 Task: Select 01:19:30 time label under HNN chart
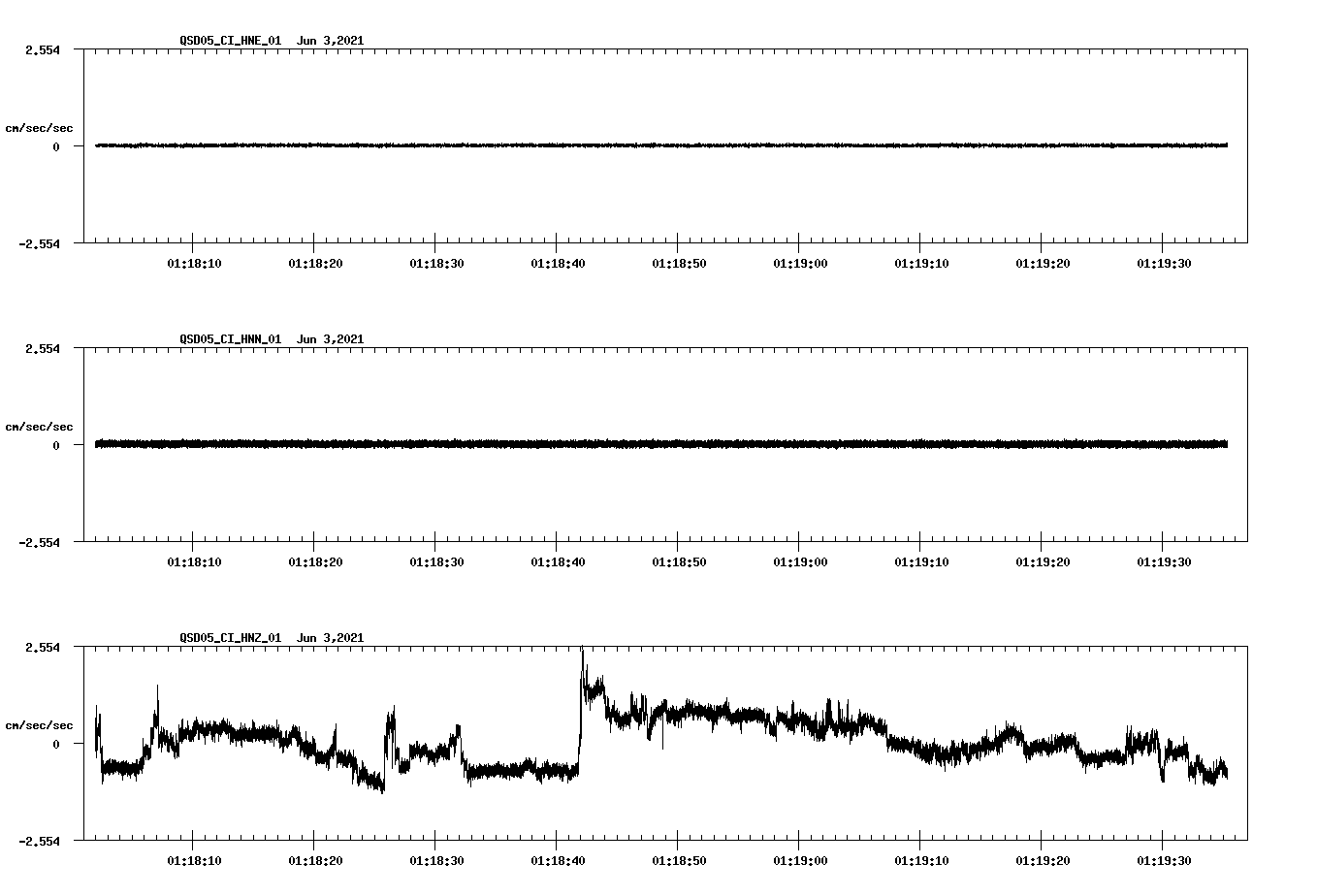[1164, 561]
